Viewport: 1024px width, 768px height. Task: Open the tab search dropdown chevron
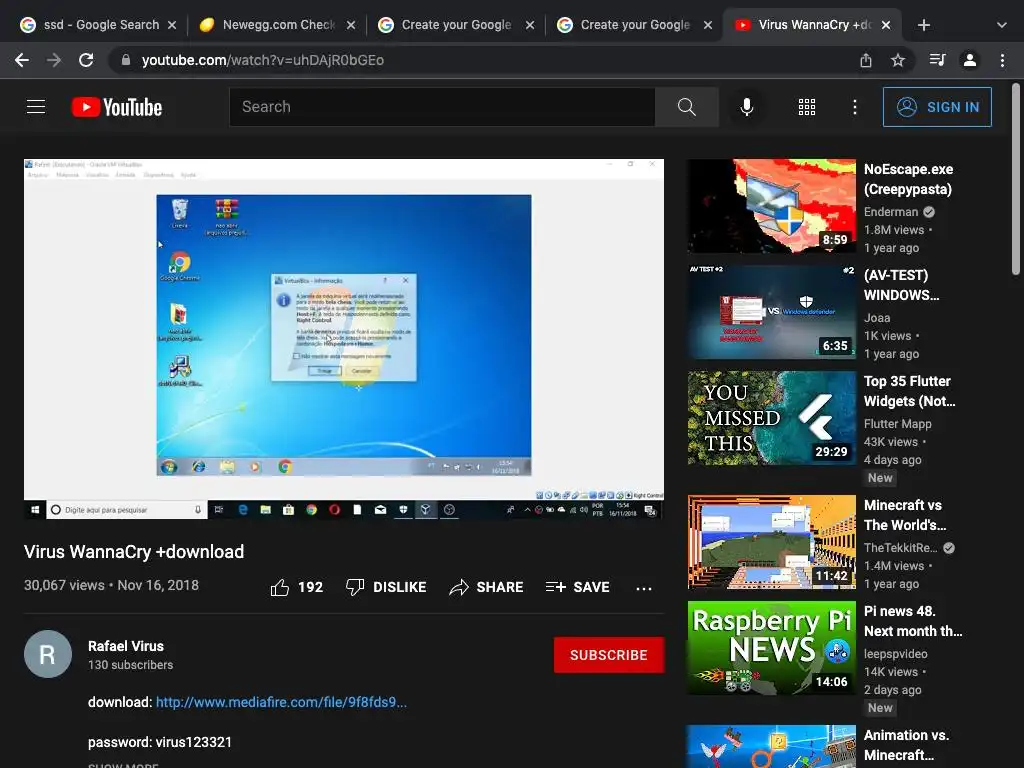pyautogui.click(x=1001, y=25)
